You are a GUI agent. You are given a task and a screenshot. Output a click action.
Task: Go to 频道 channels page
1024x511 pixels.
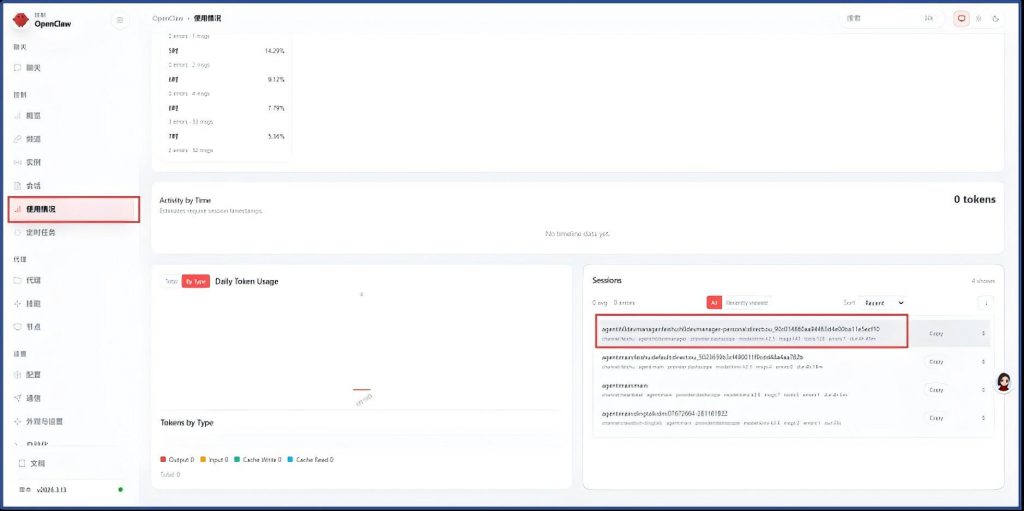(x=33, y=139)
